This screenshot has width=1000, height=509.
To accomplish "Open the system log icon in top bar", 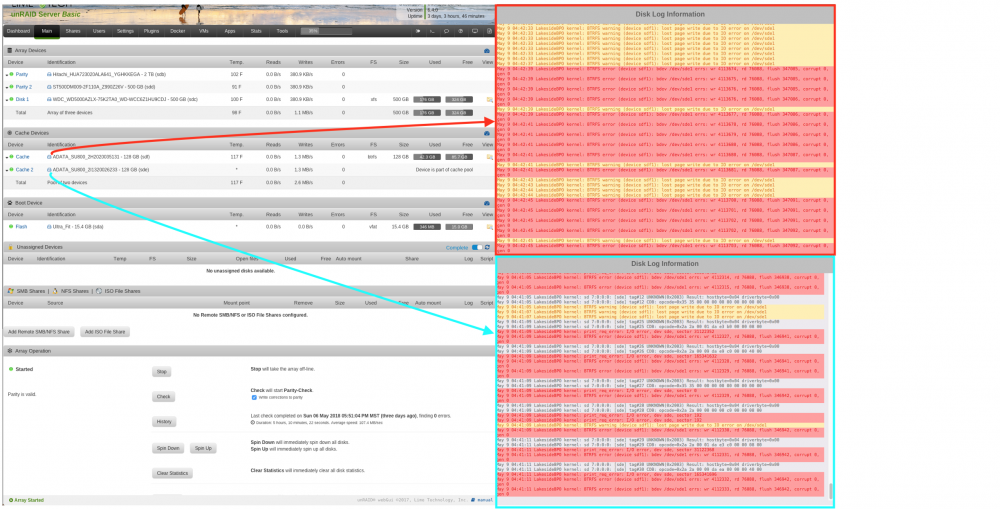I will [489, 31].
